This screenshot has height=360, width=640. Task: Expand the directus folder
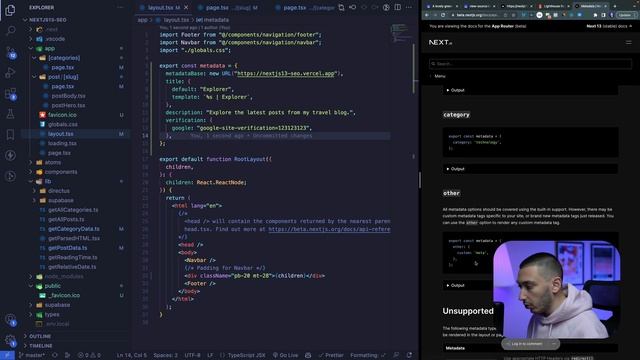(x=59, y=191)
